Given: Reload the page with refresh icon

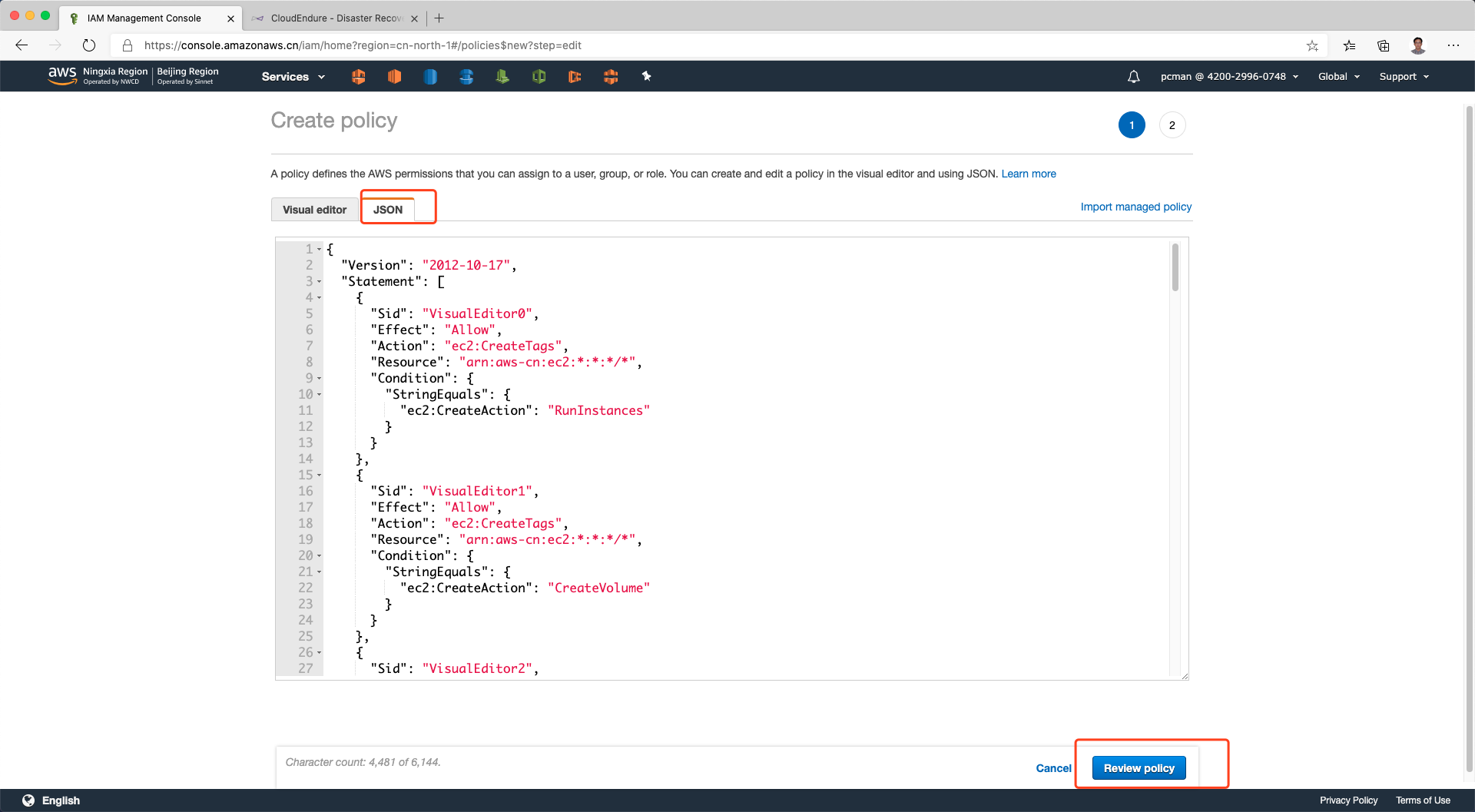Looking at the screenshot, I should click(x=89, y=45).
